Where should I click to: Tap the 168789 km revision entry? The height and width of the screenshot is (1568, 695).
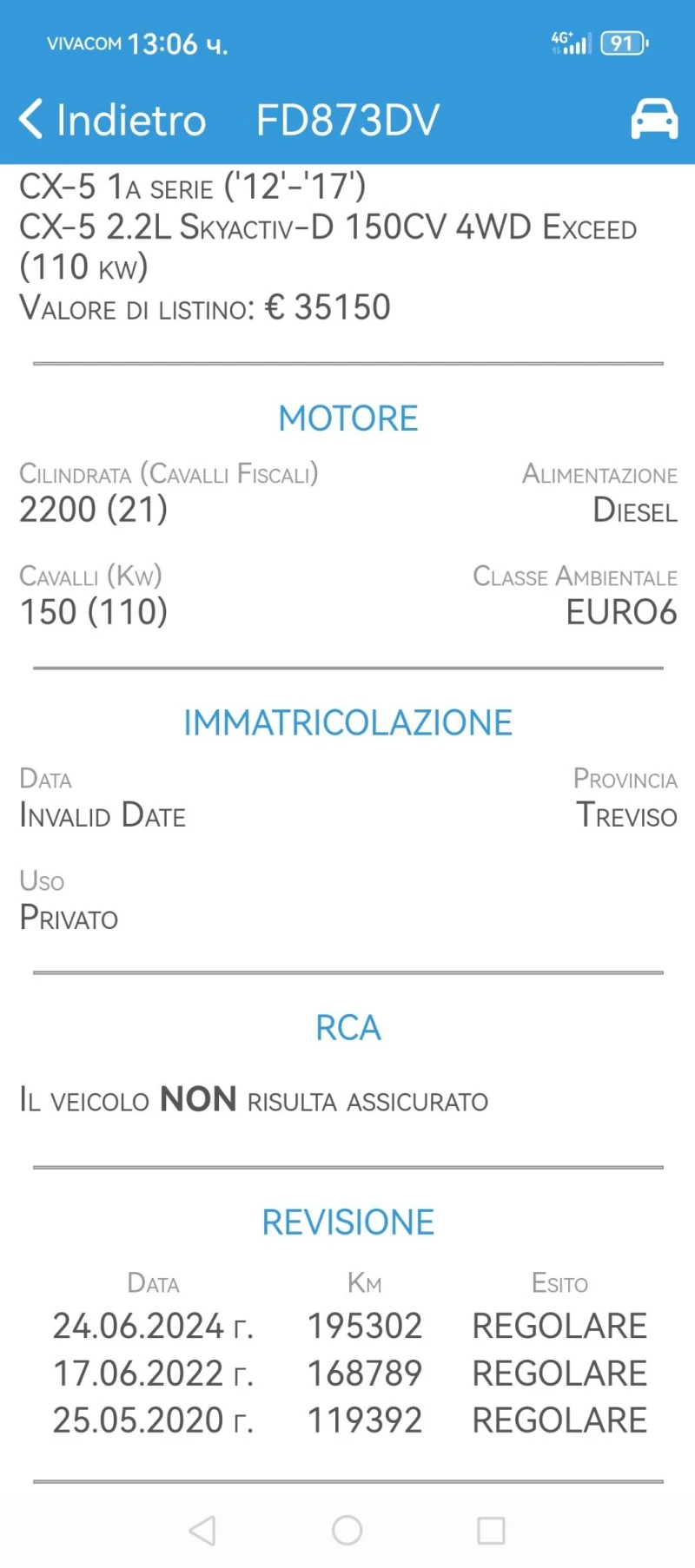point(365,1374)
